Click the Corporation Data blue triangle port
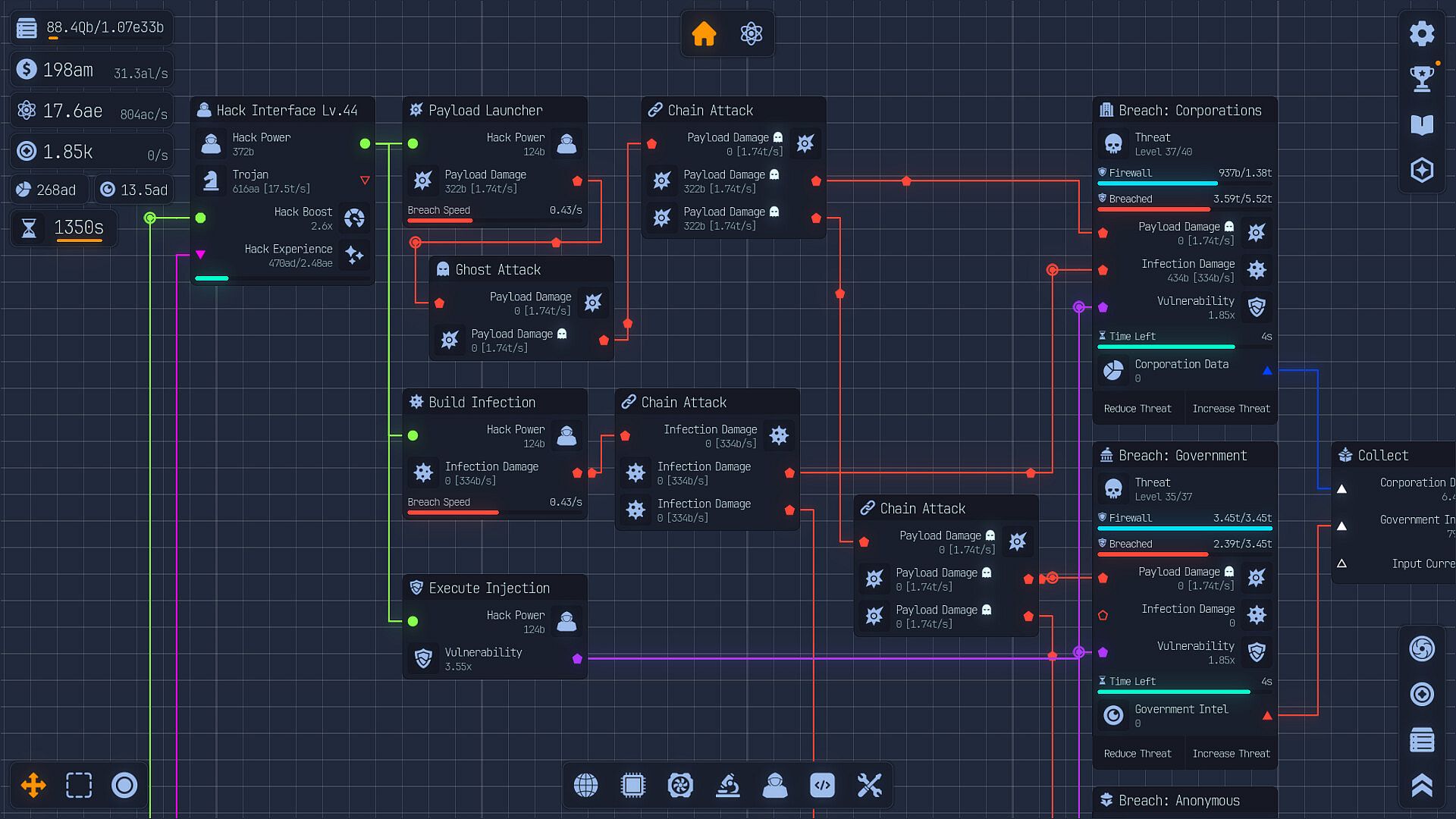 coord(1266,371)
